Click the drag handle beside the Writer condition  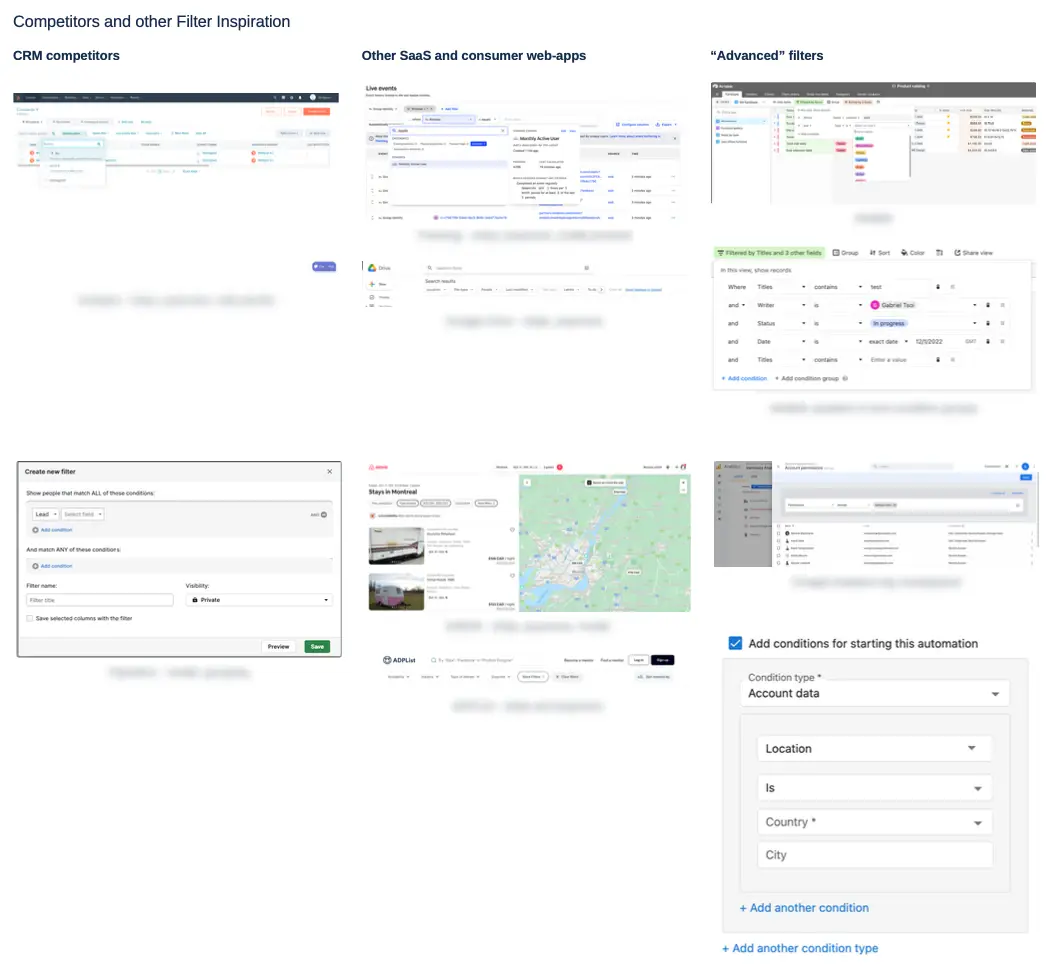[1003, 305]
